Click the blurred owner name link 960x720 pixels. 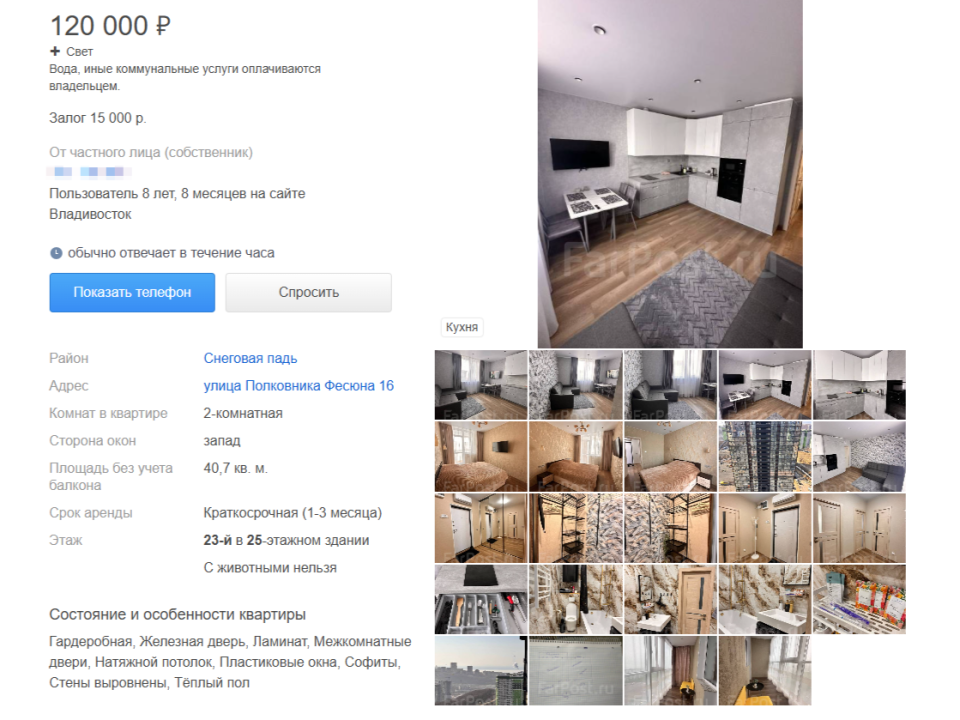(x=89, y=171)
